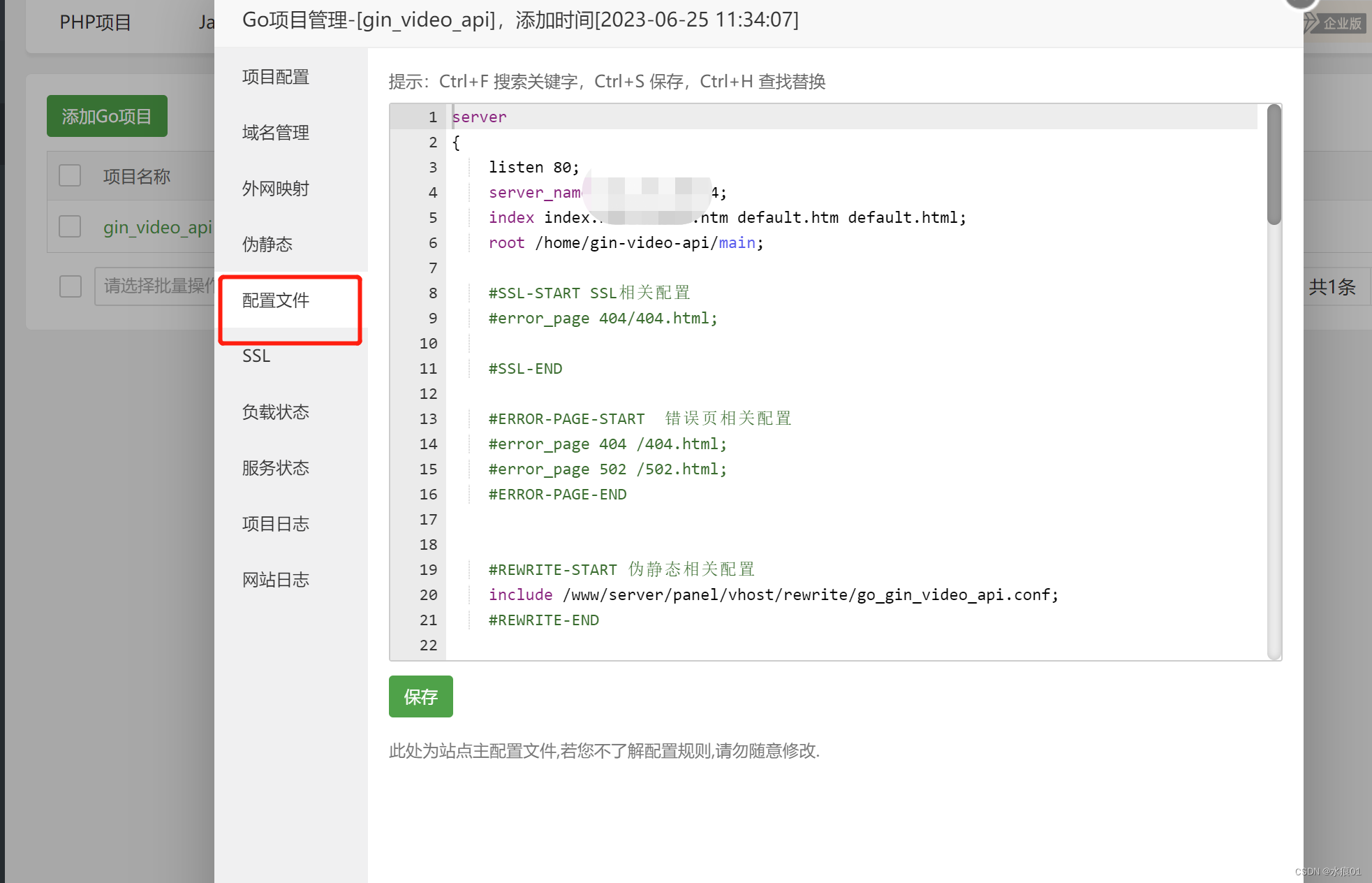
Task: Toggle the checkbox beside batch operation dropdown
Action: [70, 286]
